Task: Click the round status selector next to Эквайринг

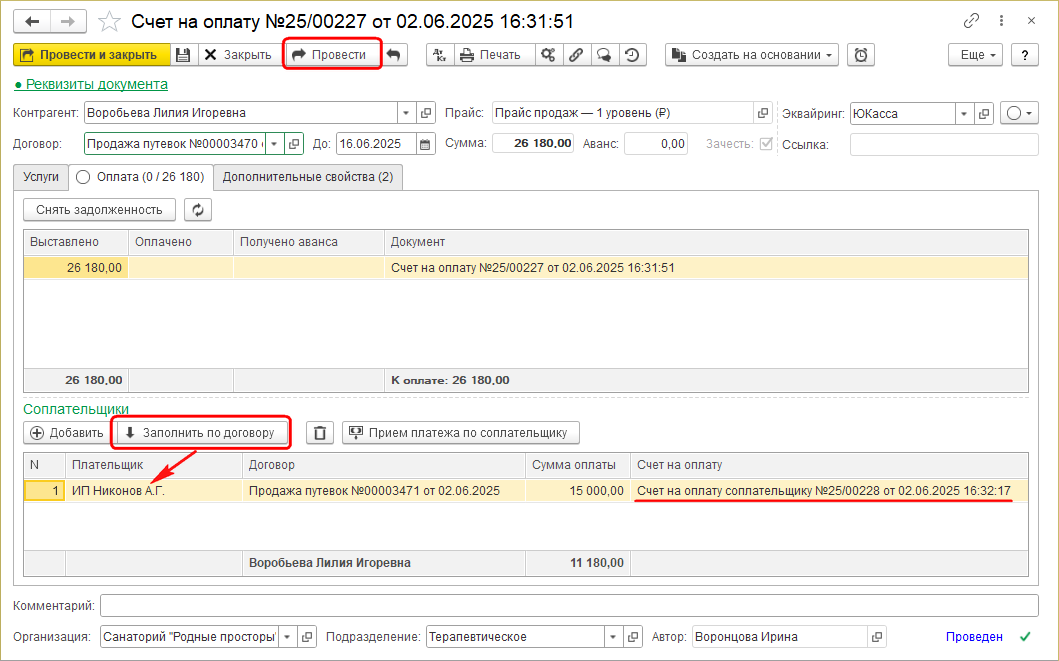Action: (x=1019, y=113)
